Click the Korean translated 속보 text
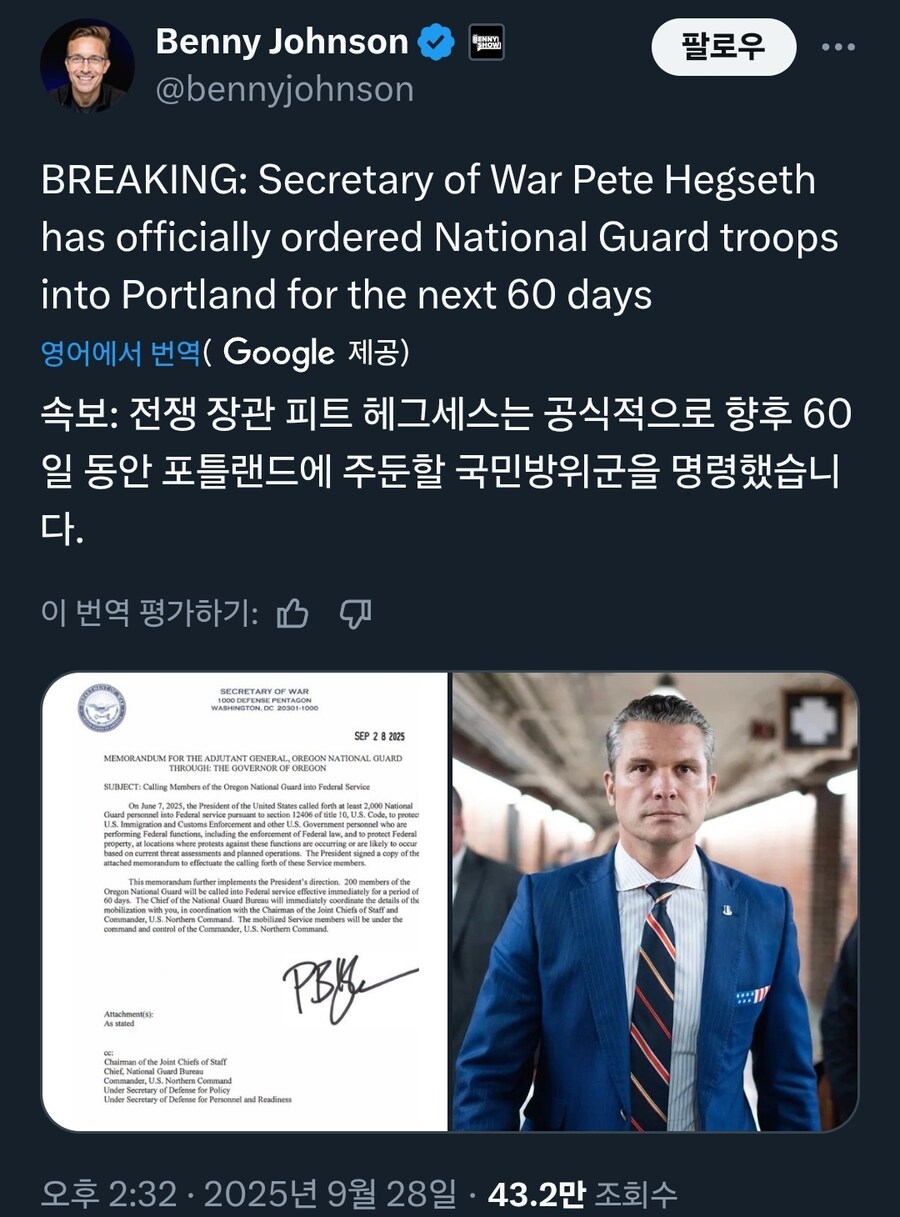The height and width of the screenshot is (1217, 900). point(445,470)
